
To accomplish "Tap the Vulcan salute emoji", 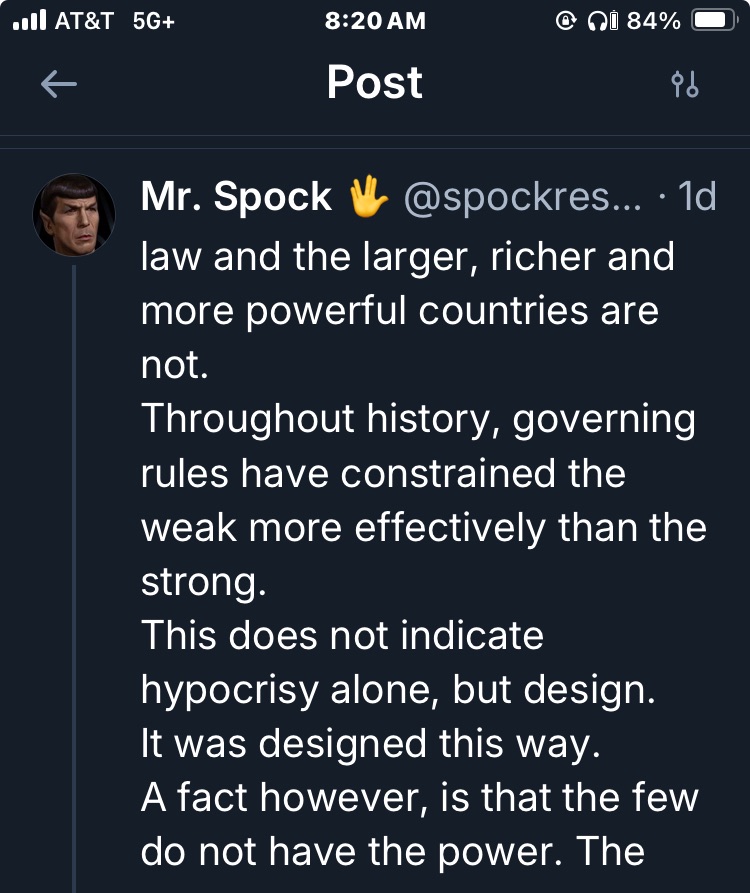I will (x=368, y=197).
